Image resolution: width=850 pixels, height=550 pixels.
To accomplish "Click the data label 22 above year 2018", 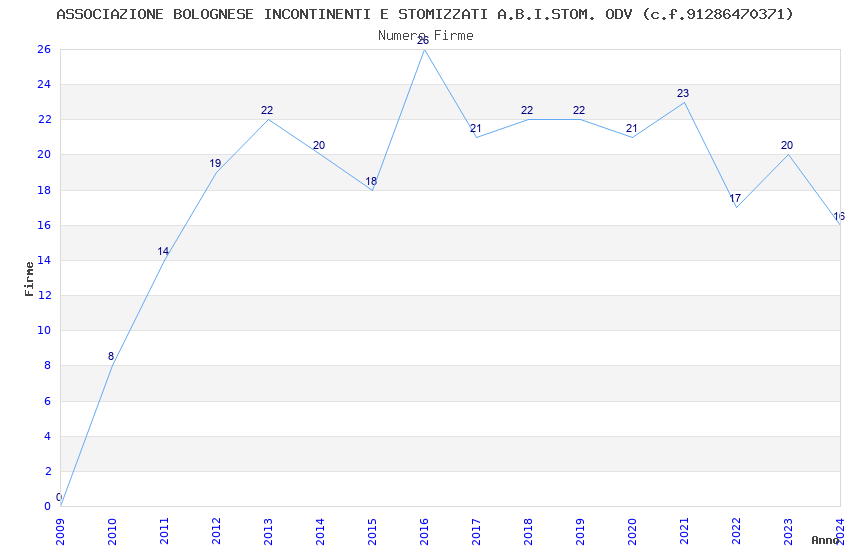I will pos(527,110).
